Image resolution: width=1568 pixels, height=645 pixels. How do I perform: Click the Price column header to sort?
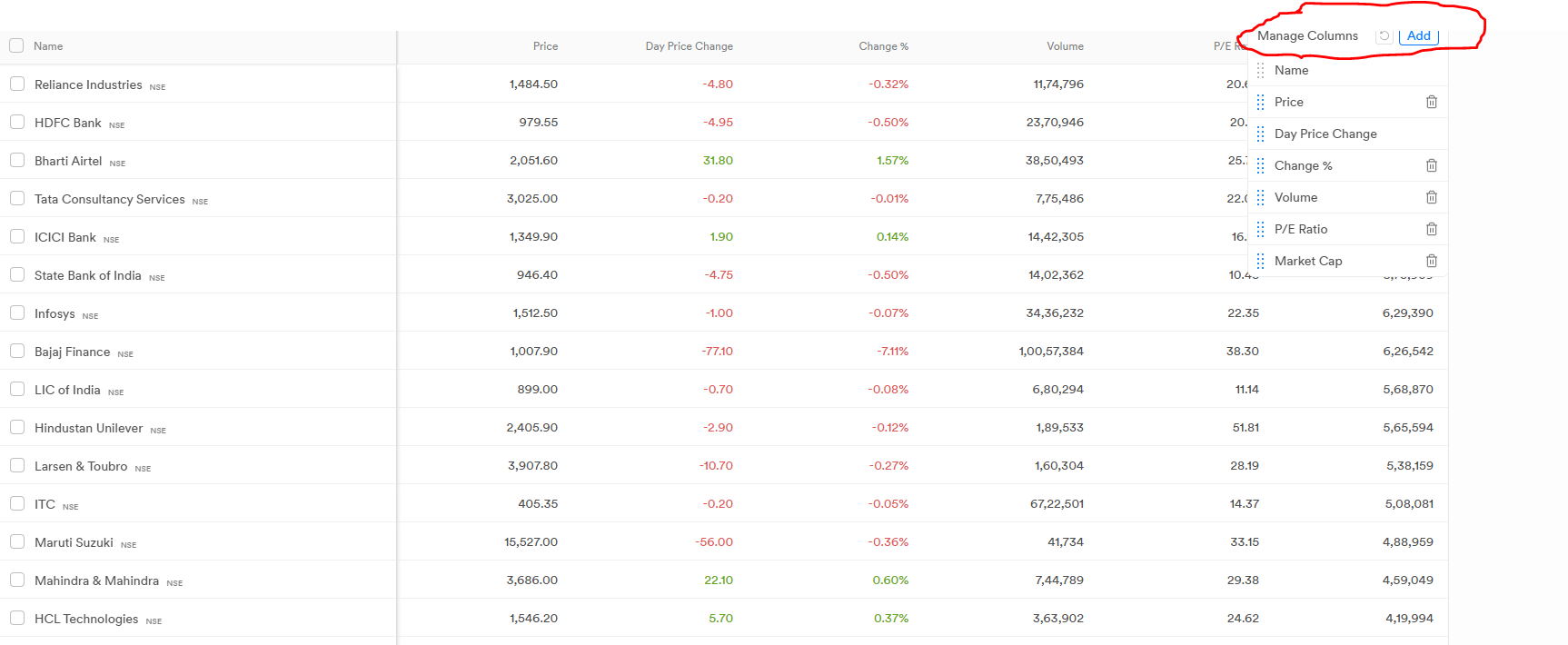coord(545,46)
